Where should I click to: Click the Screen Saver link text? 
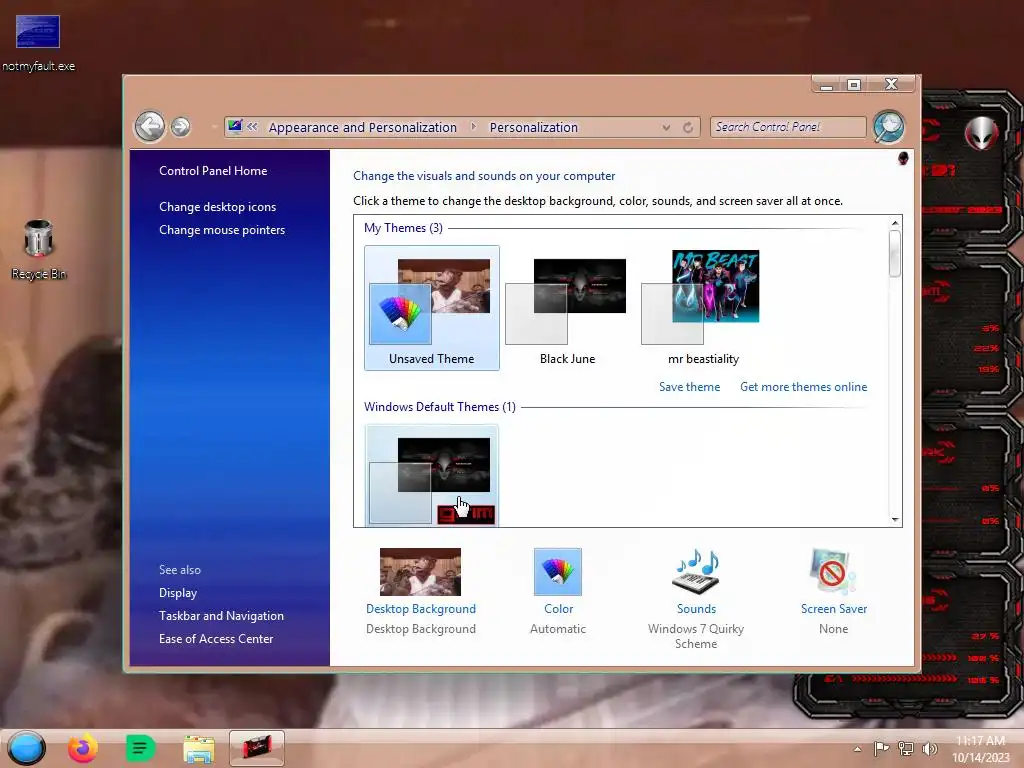pyautogui.click(x=834, y=609)
